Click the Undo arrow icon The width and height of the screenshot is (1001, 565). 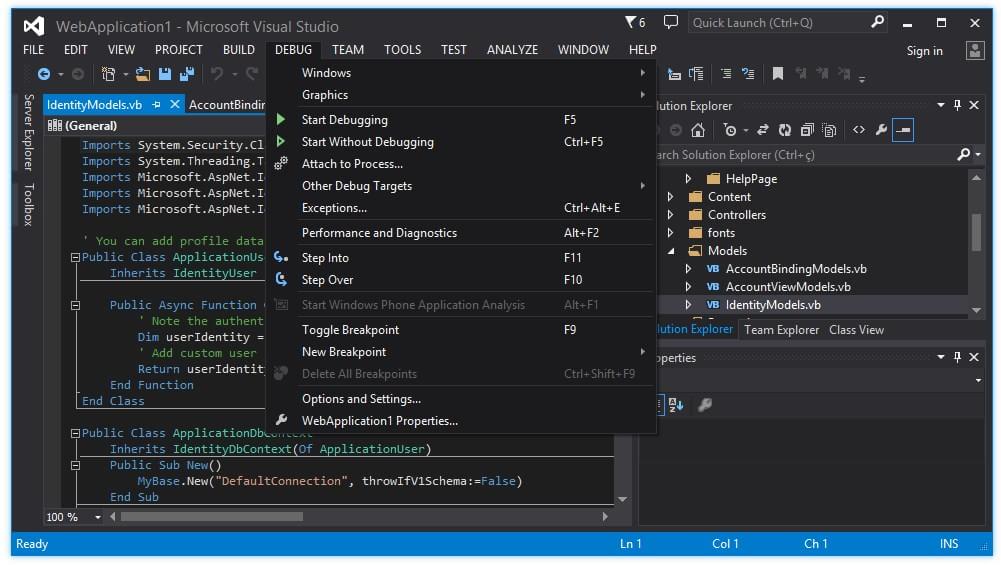point(217,74)
